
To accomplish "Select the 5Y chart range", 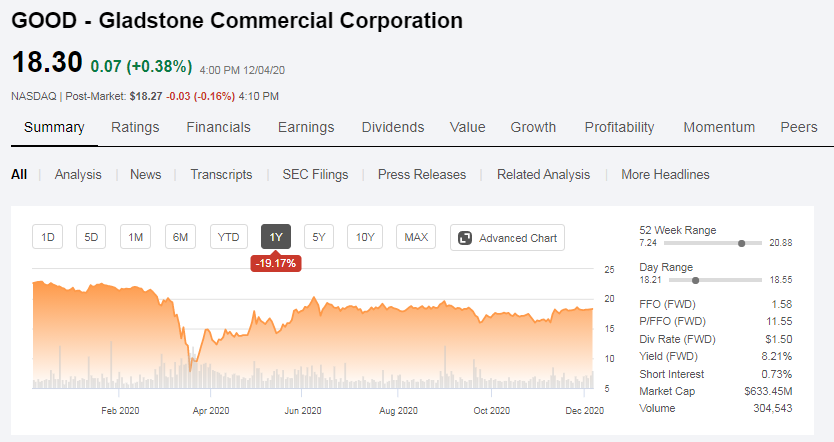I will click(318, 237).
